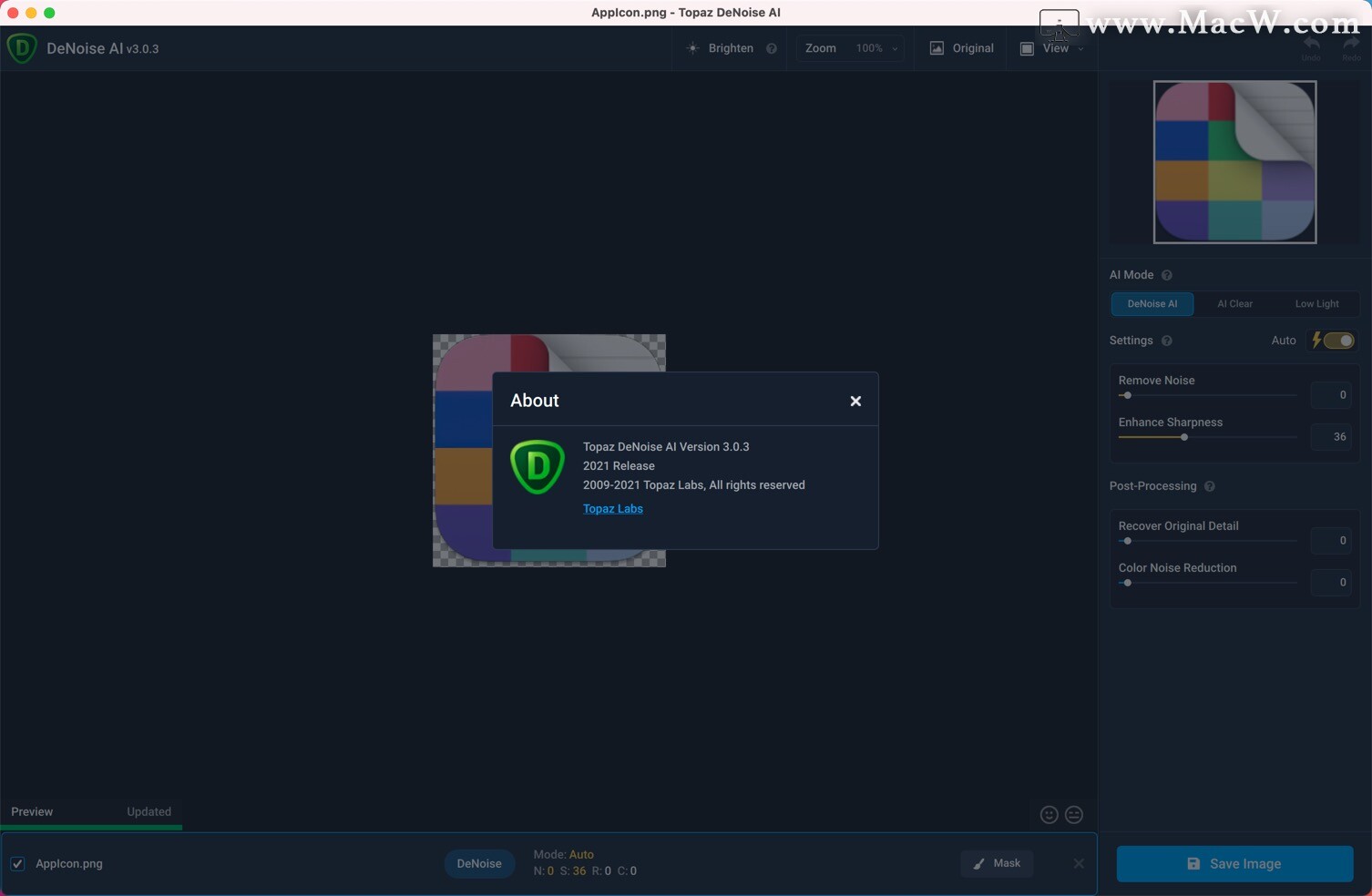Click the Save Image button
1372x896 pixels.
1234,863
